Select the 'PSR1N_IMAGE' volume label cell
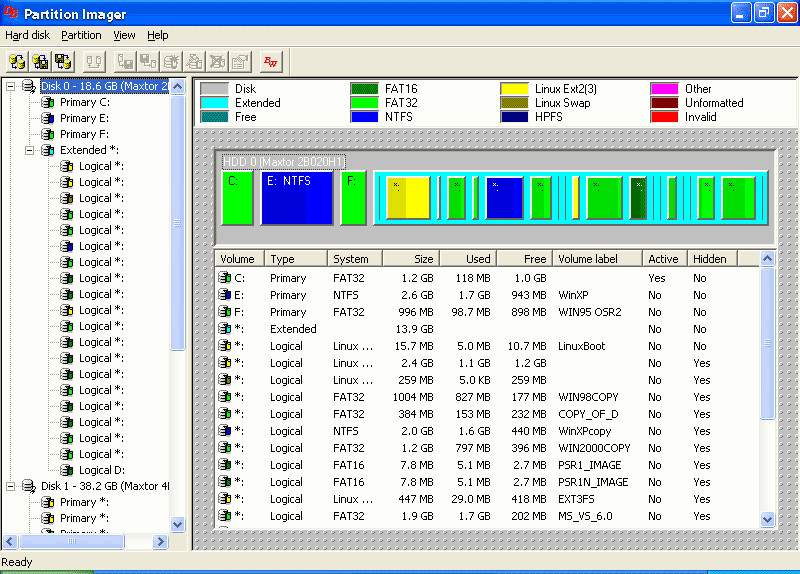The width and height of the screenshot is (800, 574). [593, 482]
